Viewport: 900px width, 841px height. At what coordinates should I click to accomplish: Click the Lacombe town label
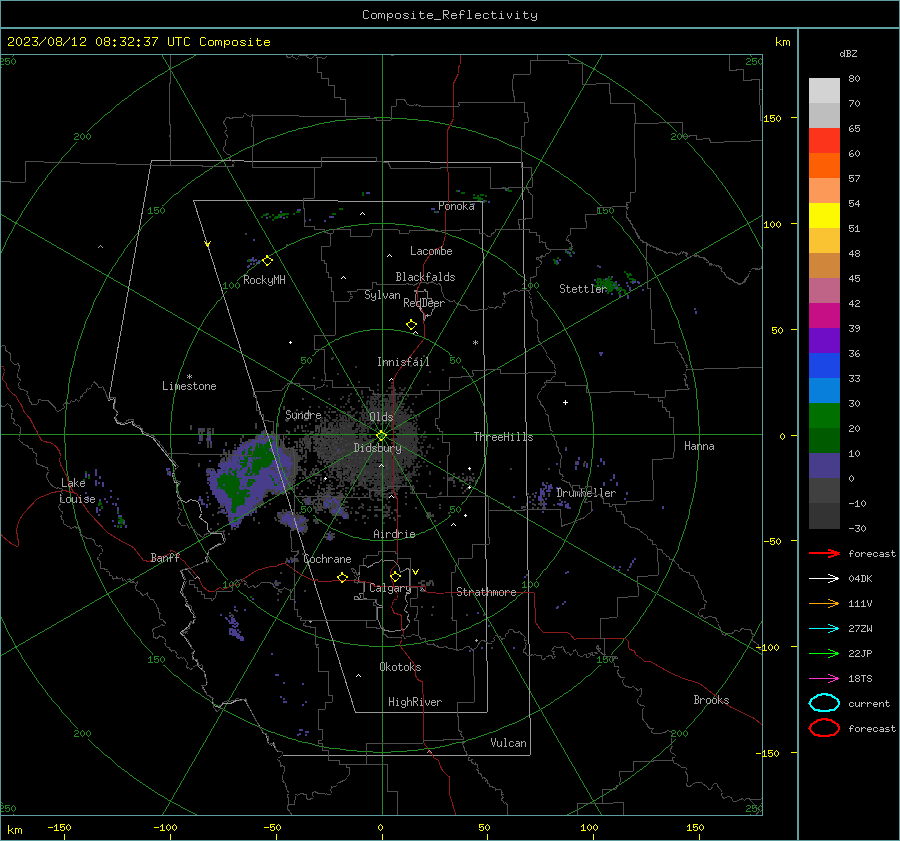tap(431, 251)
